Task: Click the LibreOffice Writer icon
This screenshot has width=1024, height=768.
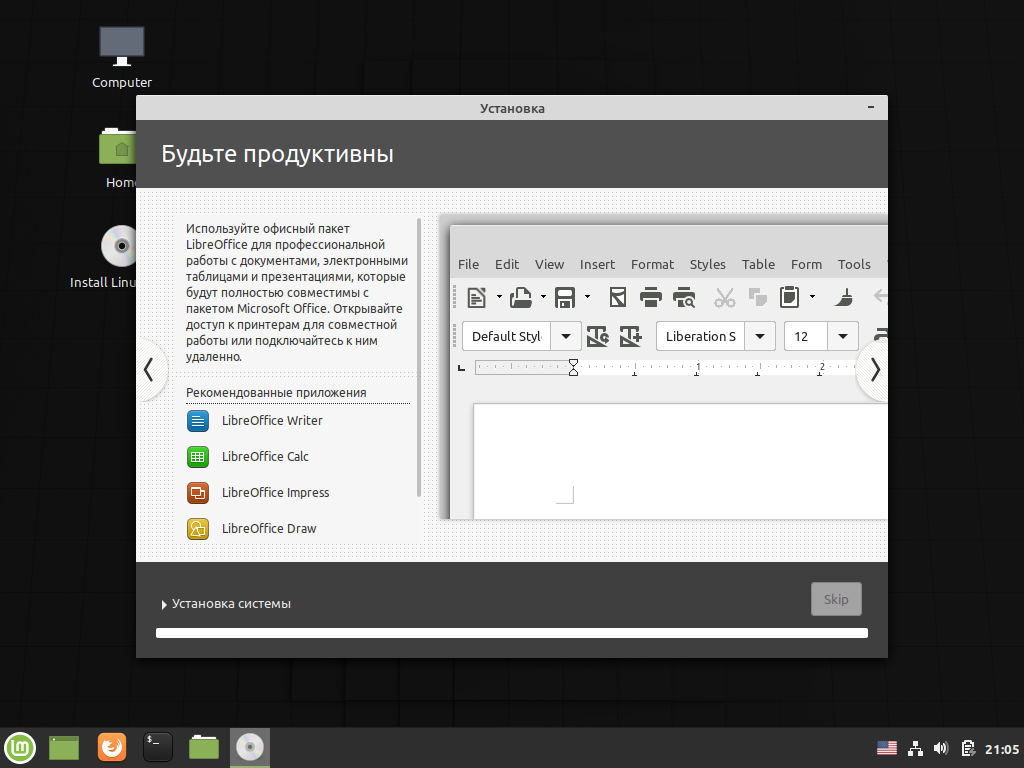Action: pos(198,421)
